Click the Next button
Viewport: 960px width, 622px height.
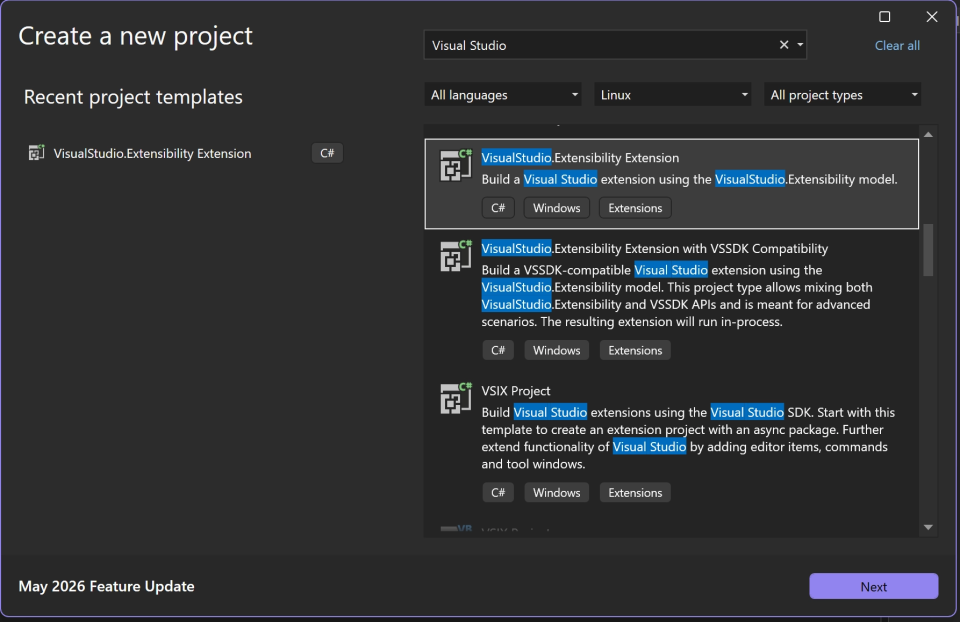tap(874, 586)
